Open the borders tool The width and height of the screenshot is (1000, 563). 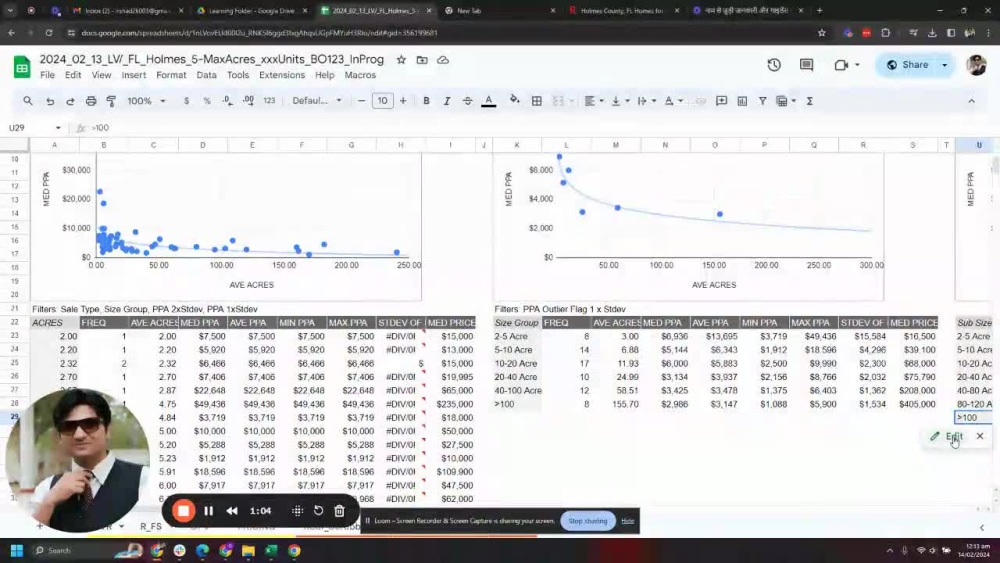(x=537, y=101)
